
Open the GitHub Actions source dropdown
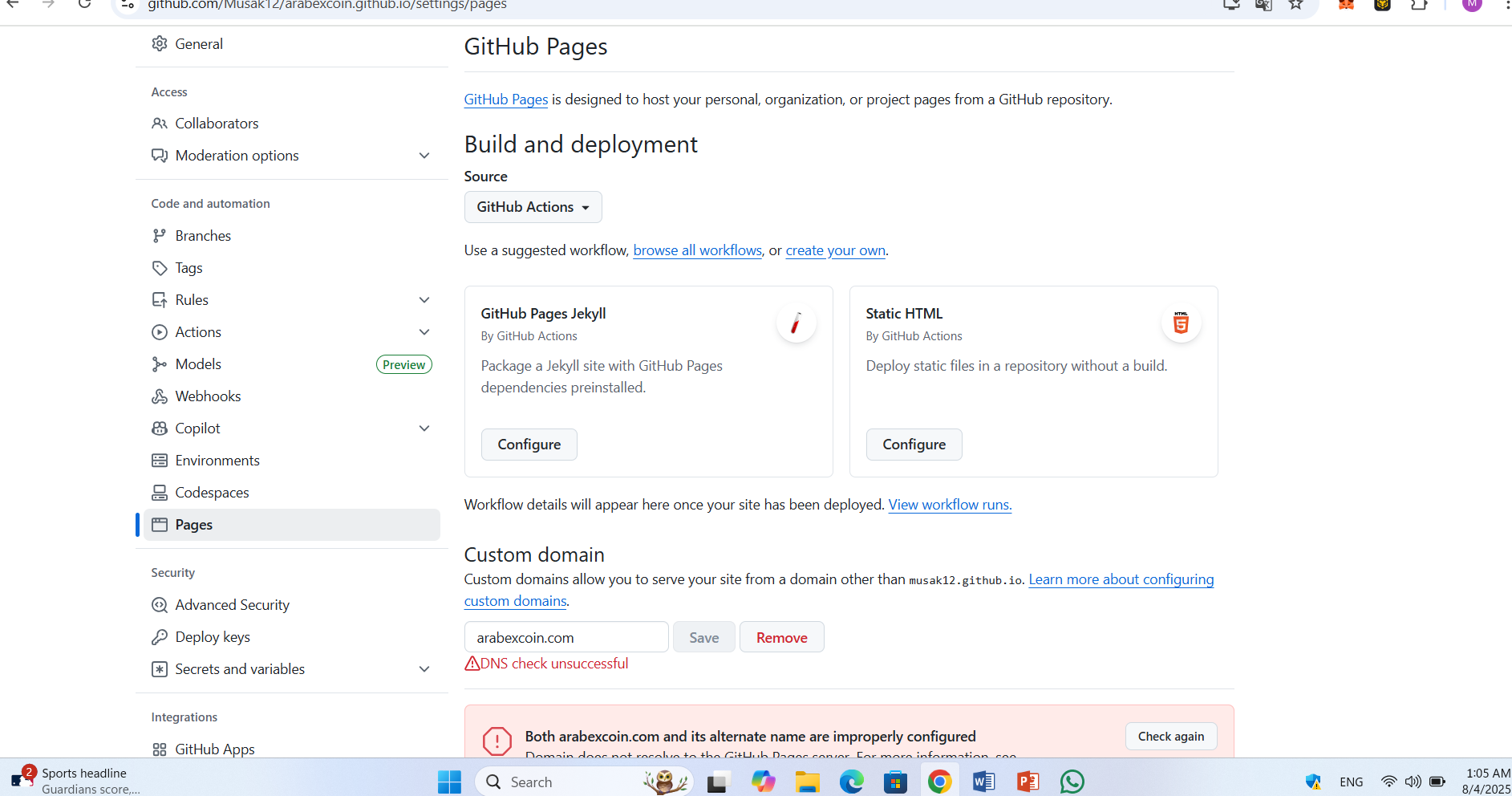[533, 207]
